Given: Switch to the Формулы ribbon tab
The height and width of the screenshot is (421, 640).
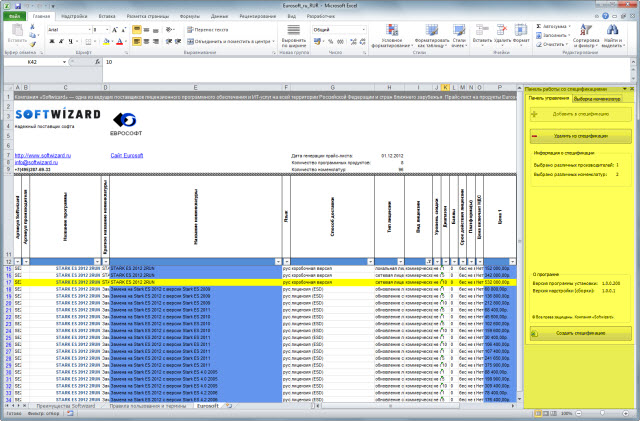Looking at the screenshot, I should pyautogui.click(x=190, y=16).
